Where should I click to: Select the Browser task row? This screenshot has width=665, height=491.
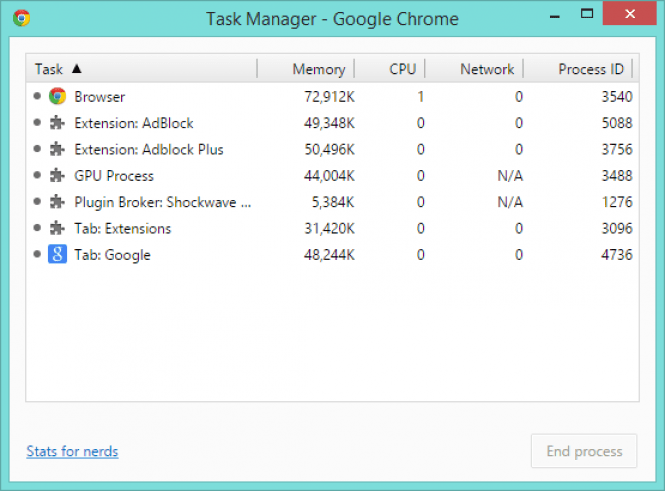[332, 97]
